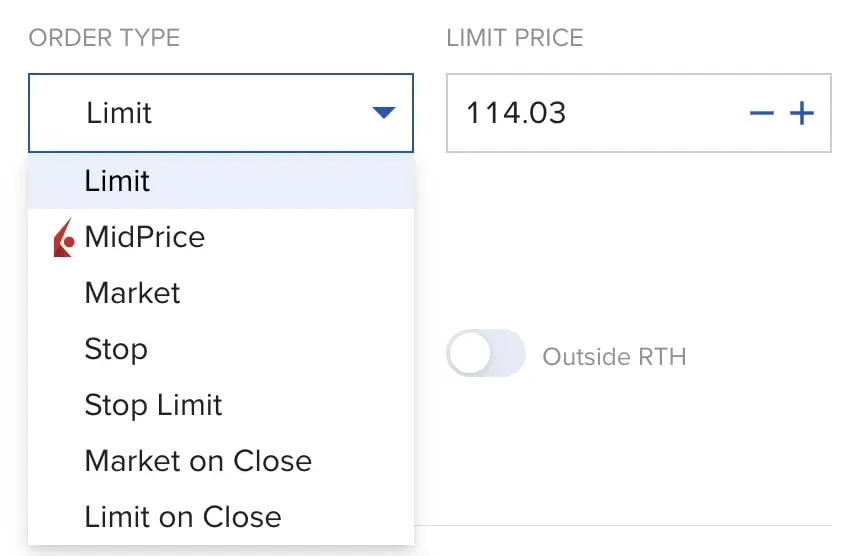Click the red IBKR logo beside MidPrice

[64, 238]
